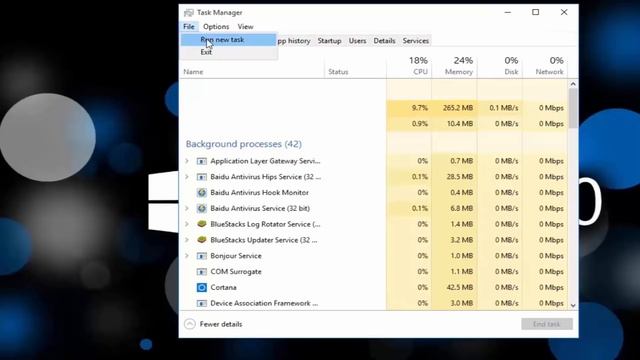This screenshot has height=360, width=640.
Task: Switch to the Users tab
Action: point(357,41)
